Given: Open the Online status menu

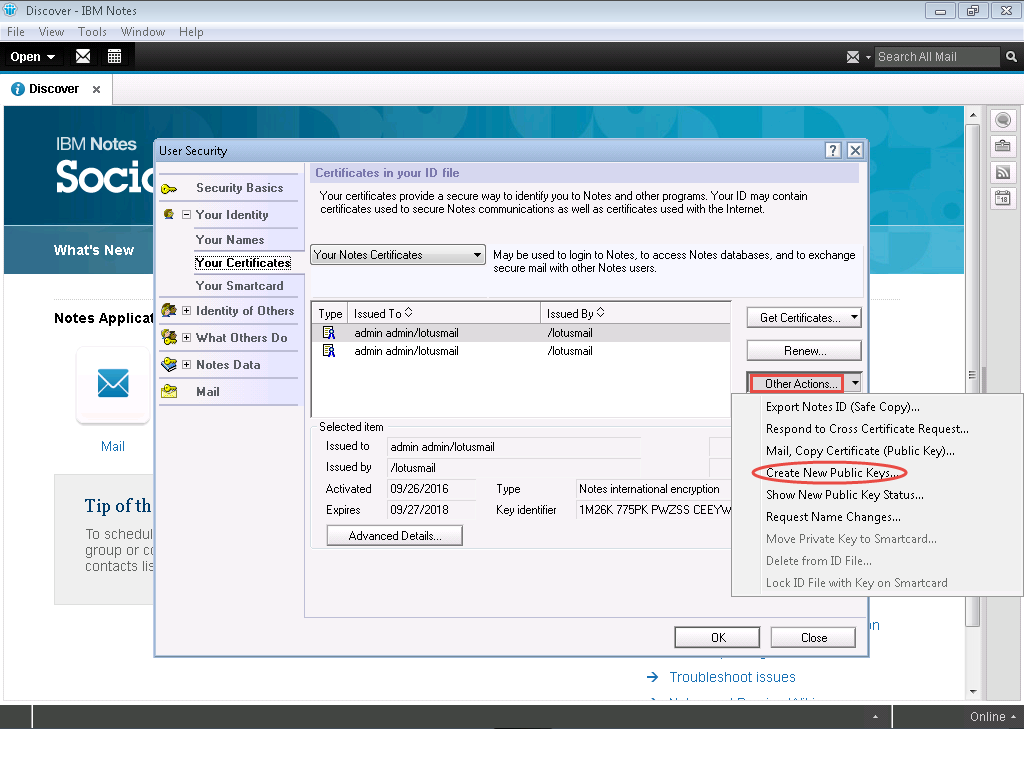Looking at the screenshot, I should (x=993, y=717).
